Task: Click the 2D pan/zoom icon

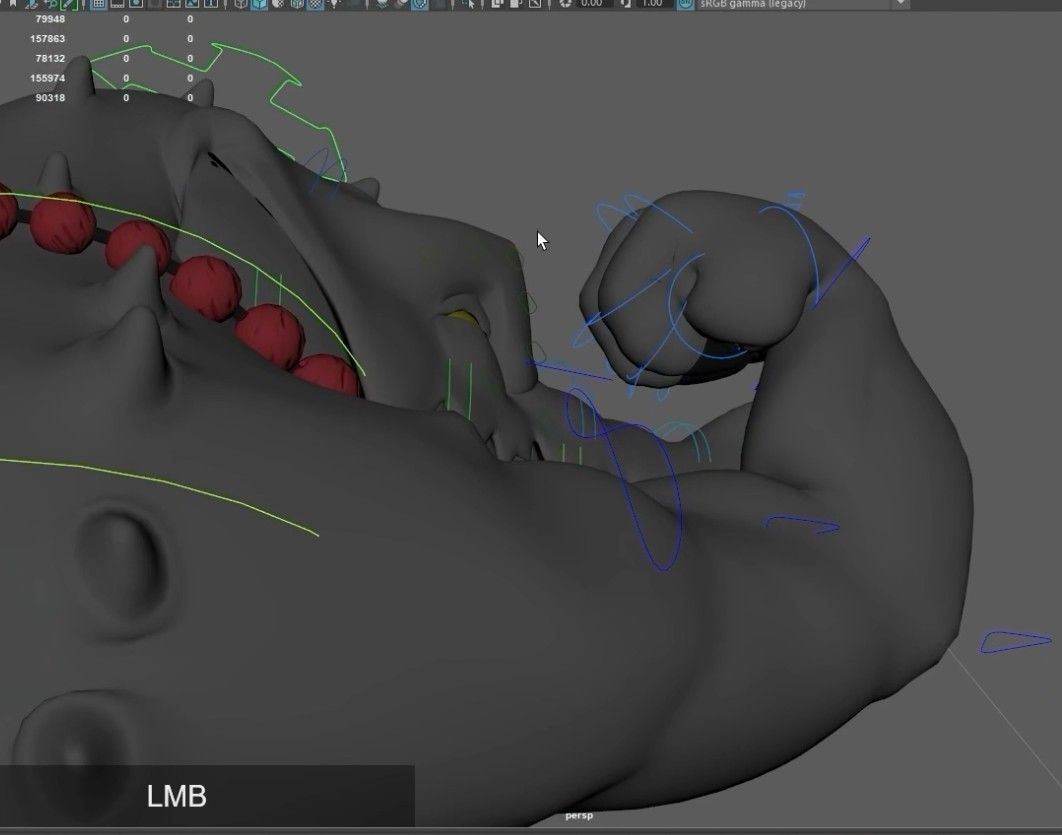Action: tap(52, 4)
